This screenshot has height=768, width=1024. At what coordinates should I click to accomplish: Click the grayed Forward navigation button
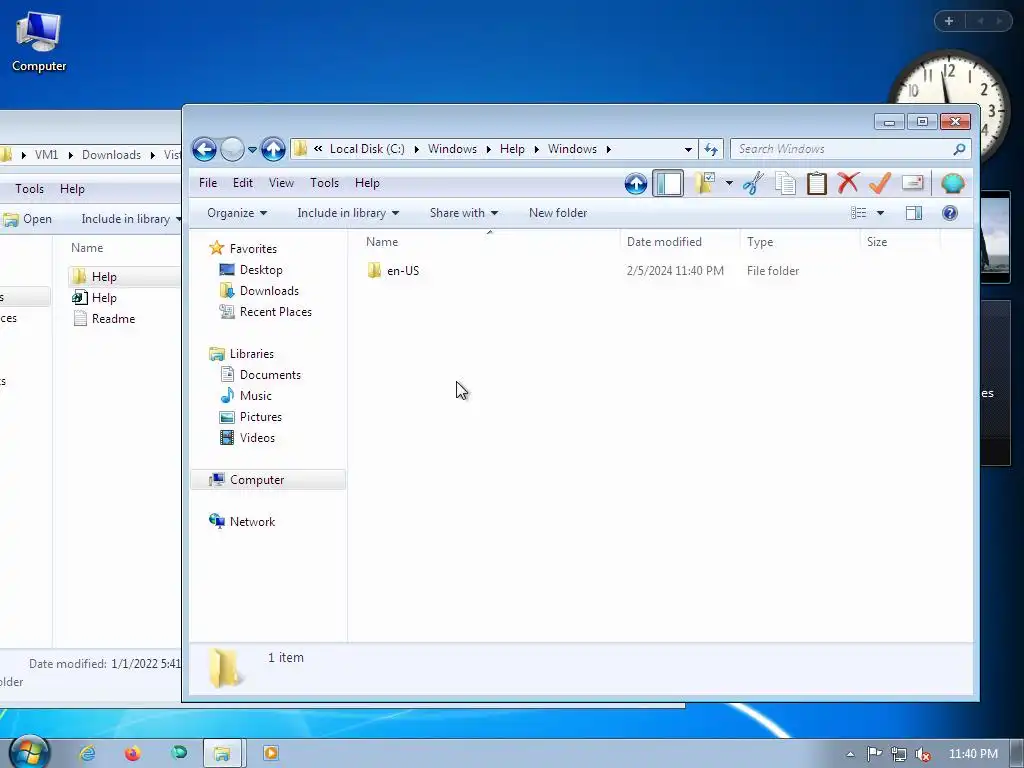coord(232,150)
